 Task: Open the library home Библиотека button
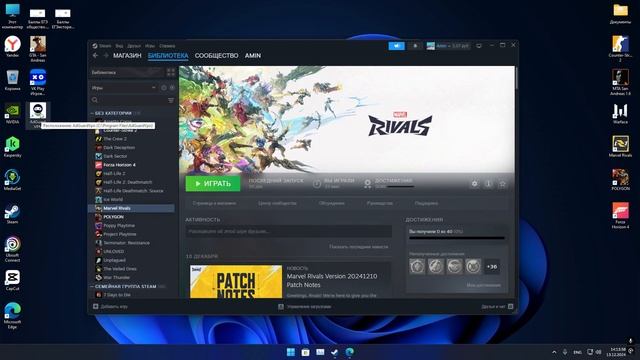(x=127, y=72)
